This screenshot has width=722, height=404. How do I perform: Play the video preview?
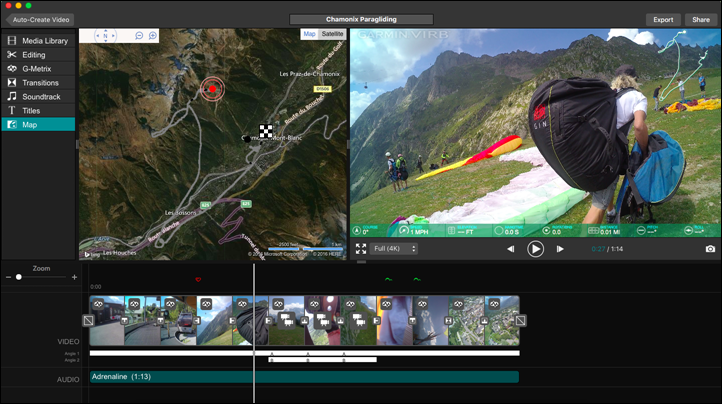coord(536,249)
